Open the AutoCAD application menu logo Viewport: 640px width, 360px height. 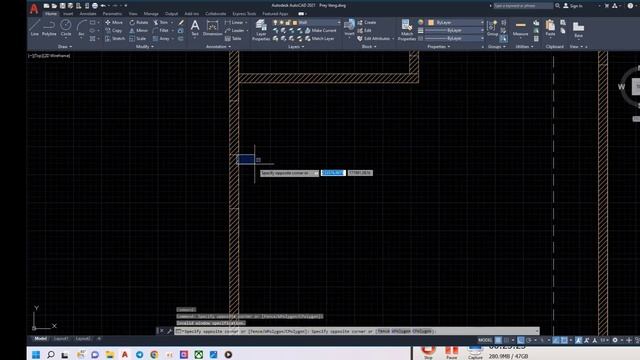tap(34, 9)
